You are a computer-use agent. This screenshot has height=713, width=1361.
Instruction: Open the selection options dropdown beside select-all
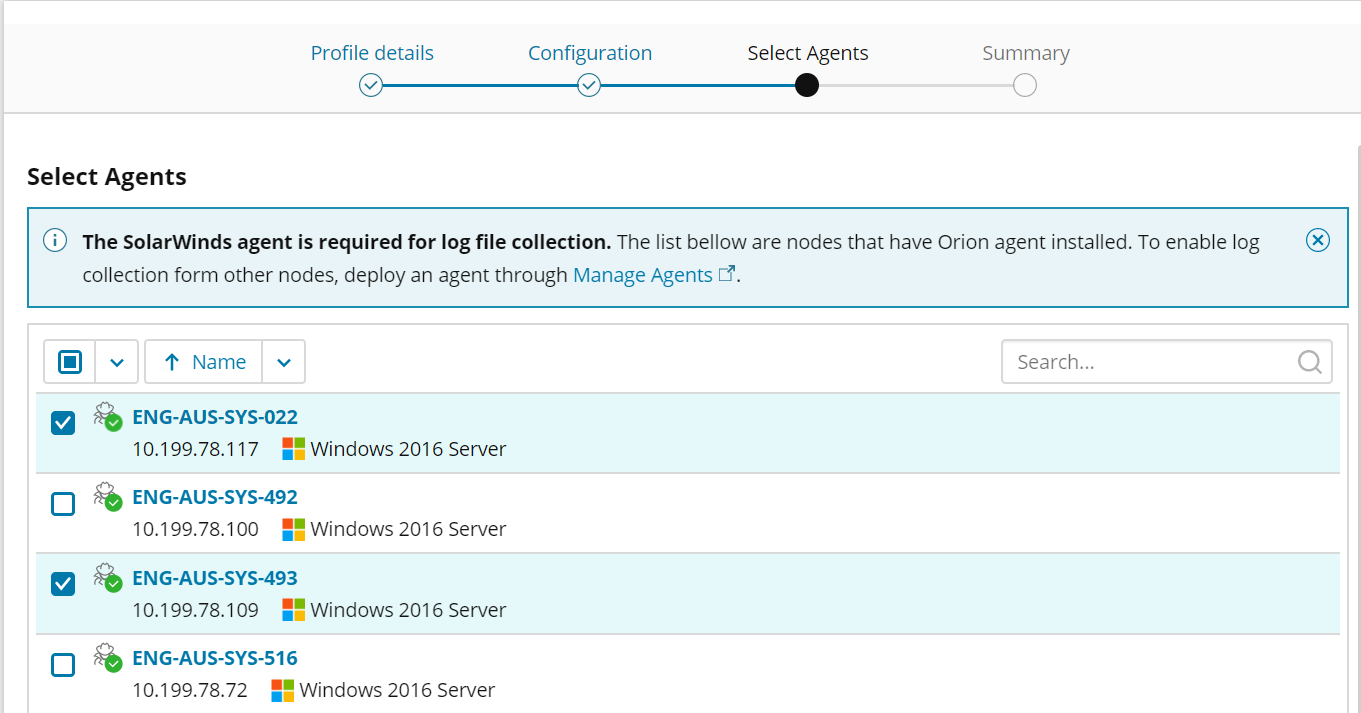pyautogui.click(x=117, y=362)
